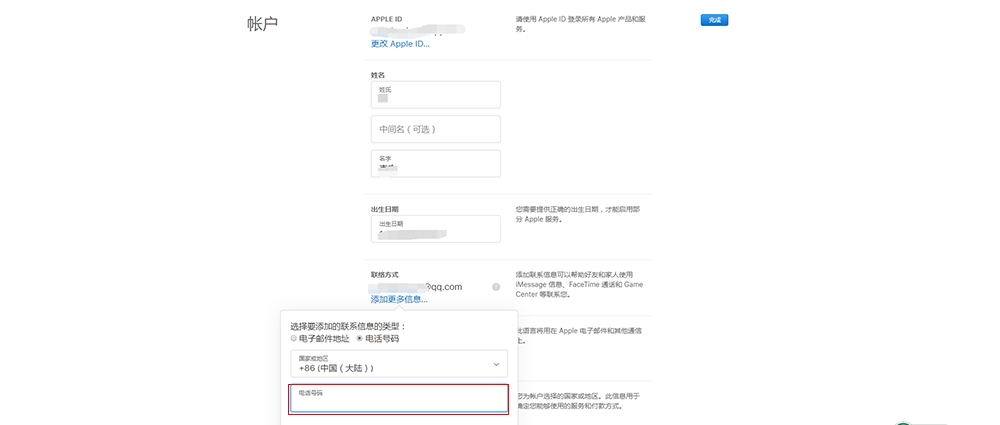Click the 名字 first name field

[x=435, y=163]
